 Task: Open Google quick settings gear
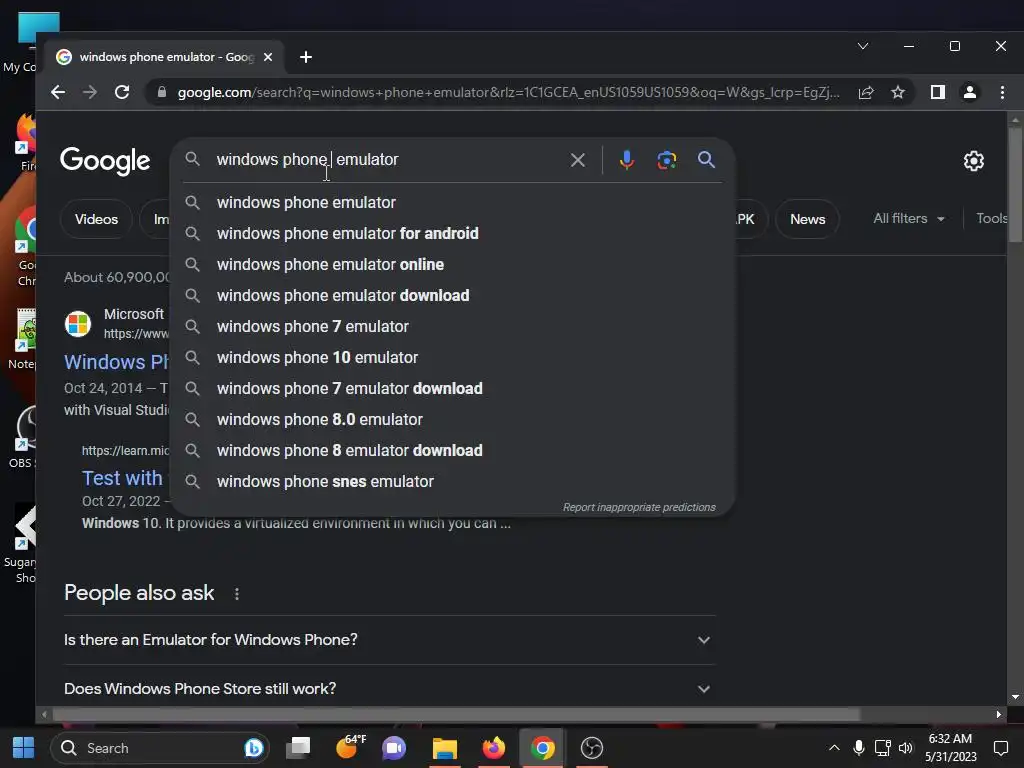click(x=974, y=161)
